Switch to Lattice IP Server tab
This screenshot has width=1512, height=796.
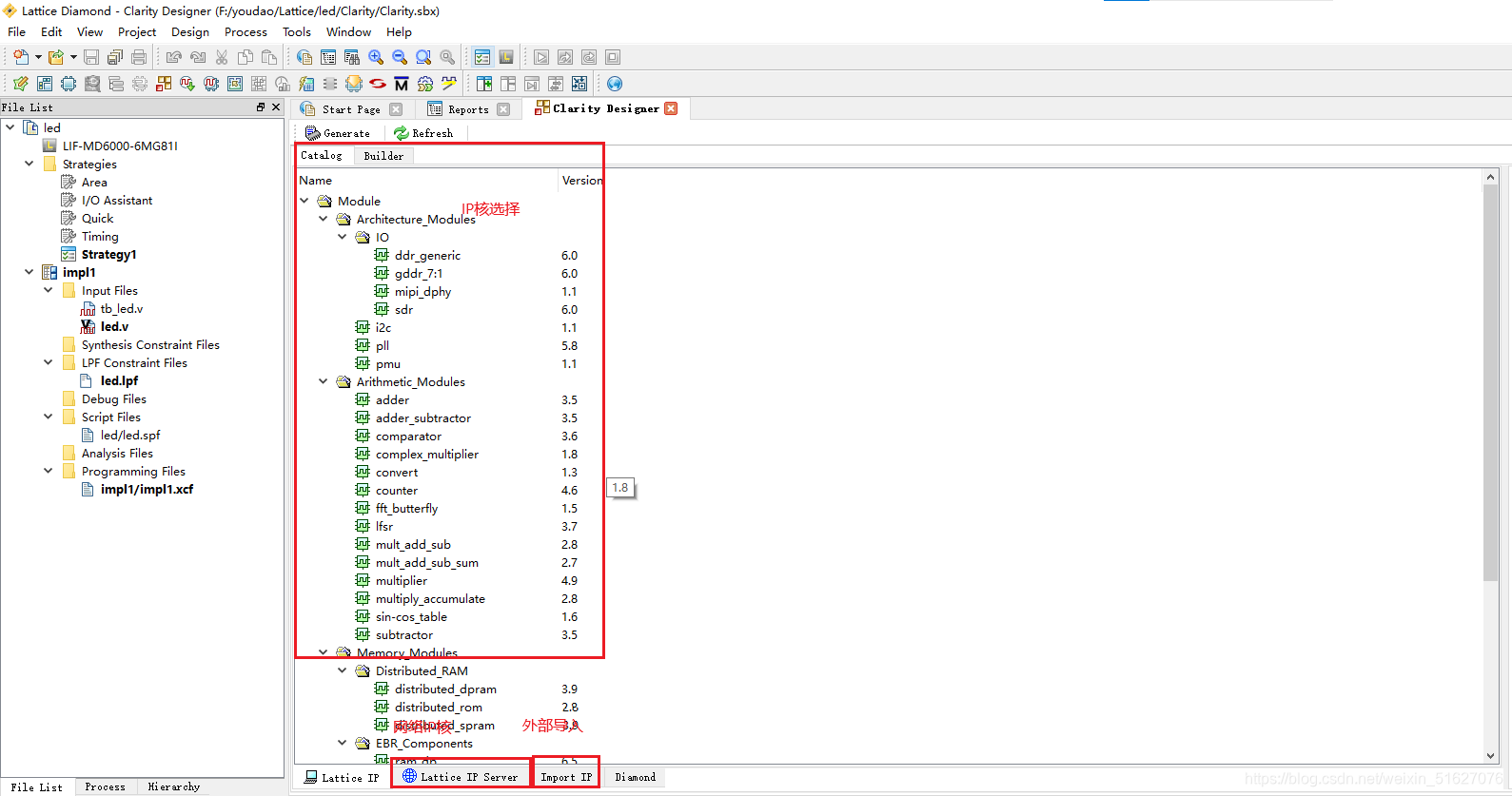[x=461, y=777]
